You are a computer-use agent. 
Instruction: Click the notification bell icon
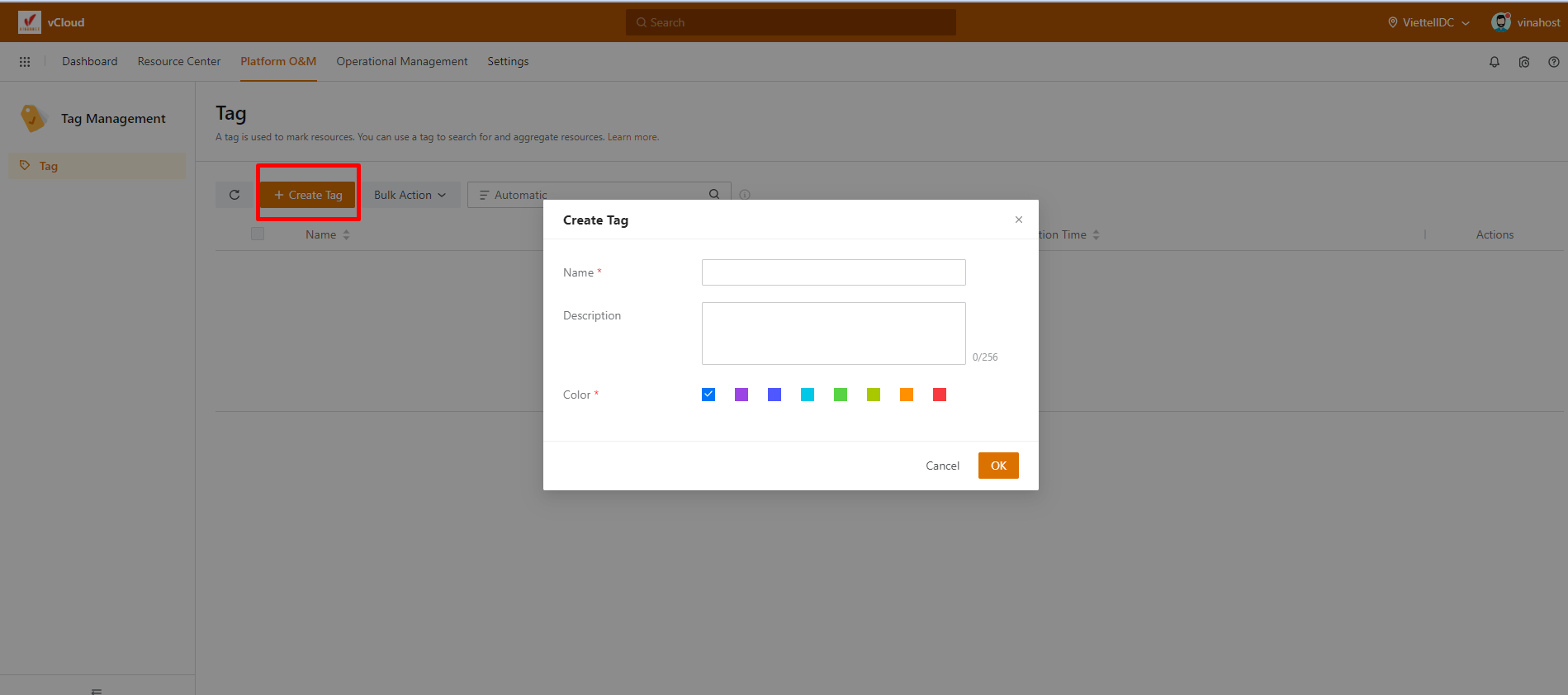(1494, 62)
